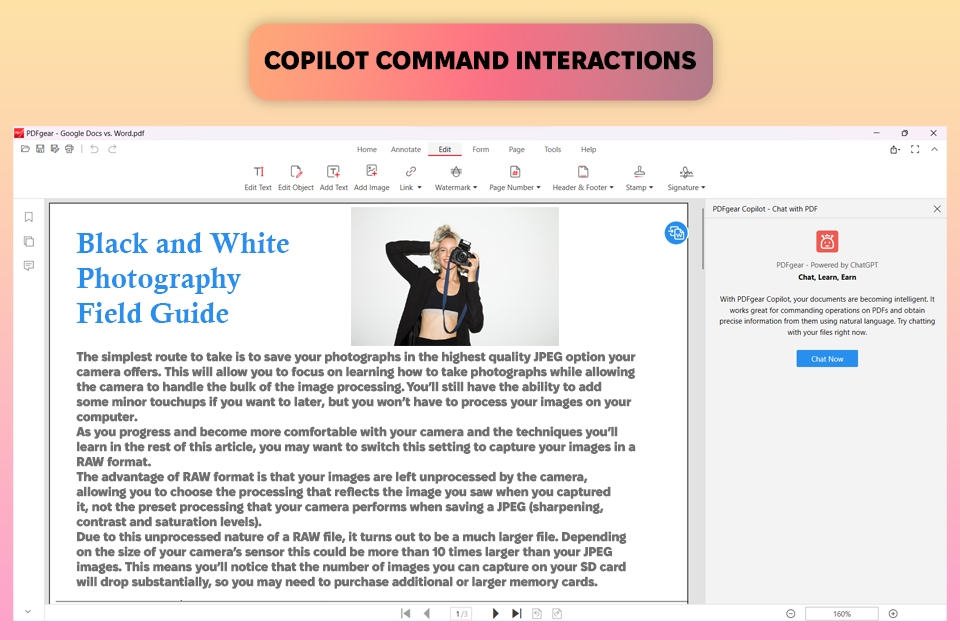Viewport: 960px width, 640px height.
Task: Choose the Add Text tool
Action: pyautogui.click(x=334, y=178)
